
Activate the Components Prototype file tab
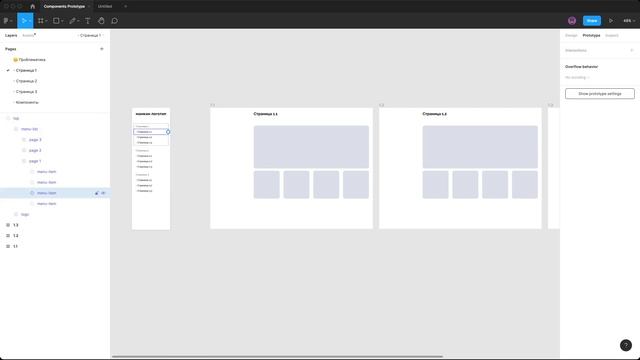coord(64,6)
